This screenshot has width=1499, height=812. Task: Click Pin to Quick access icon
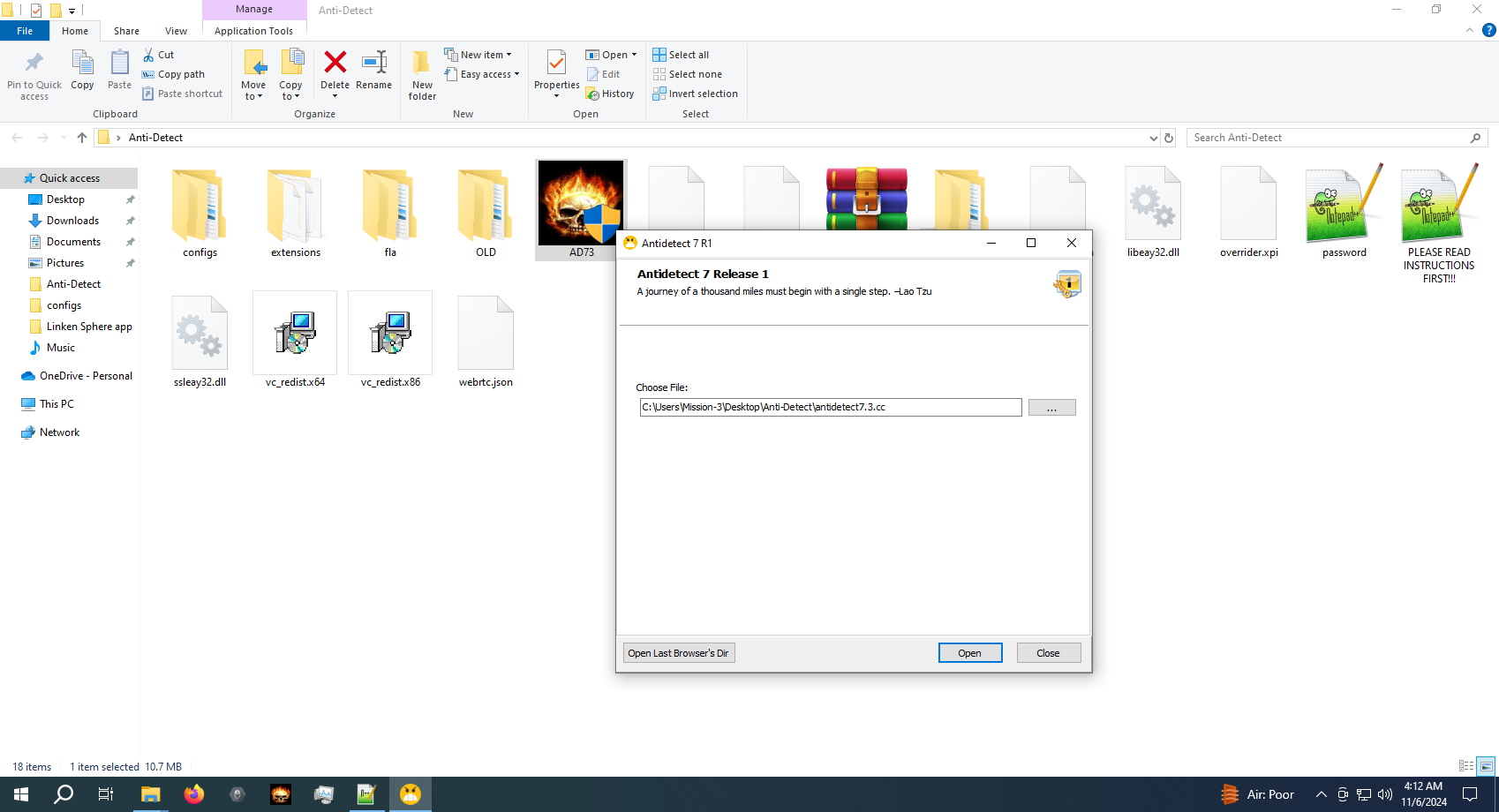34,64
